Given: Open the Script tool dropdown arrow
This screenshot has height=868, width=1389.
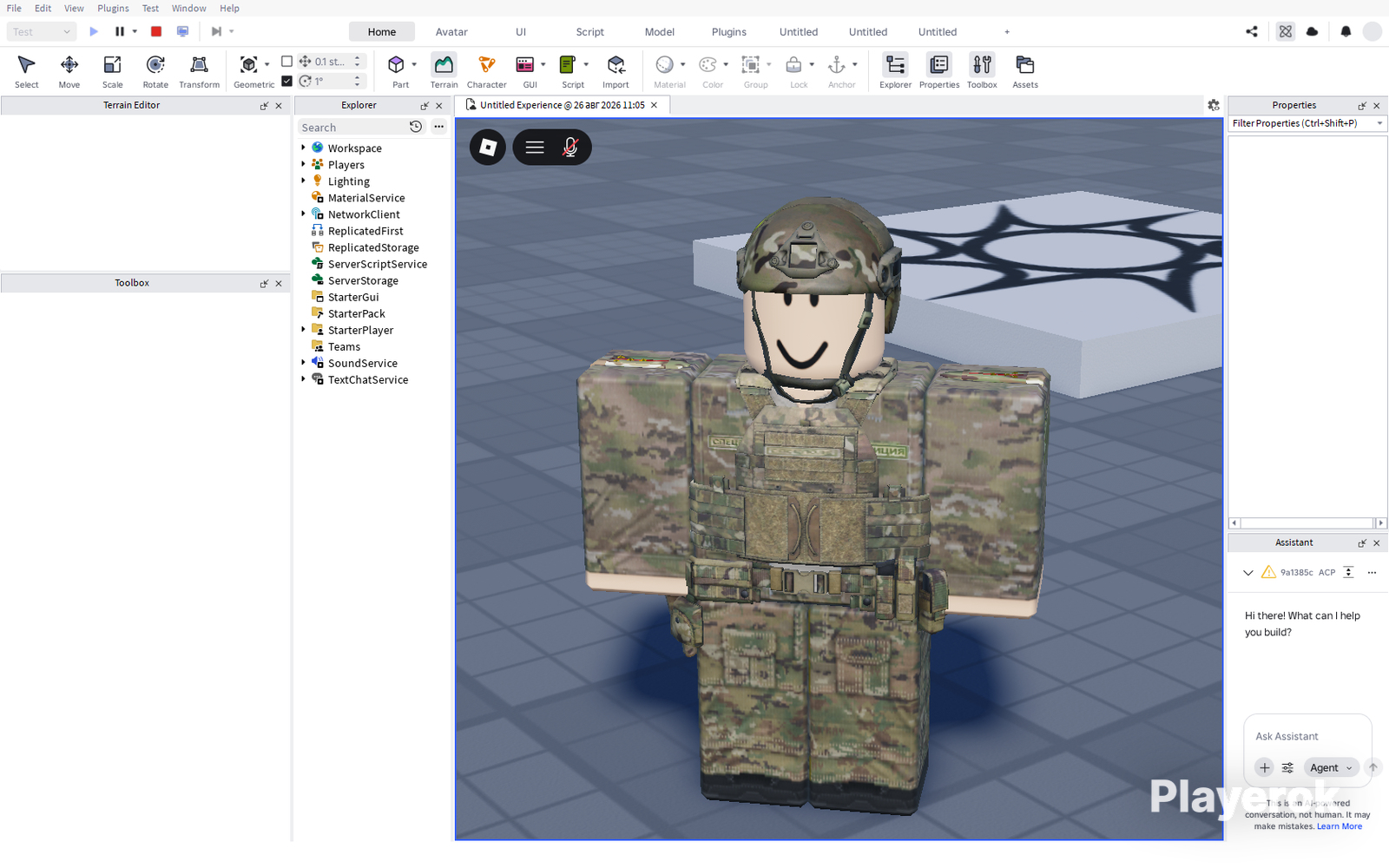Looking at the screenshot, I should [x=586, y=64].
